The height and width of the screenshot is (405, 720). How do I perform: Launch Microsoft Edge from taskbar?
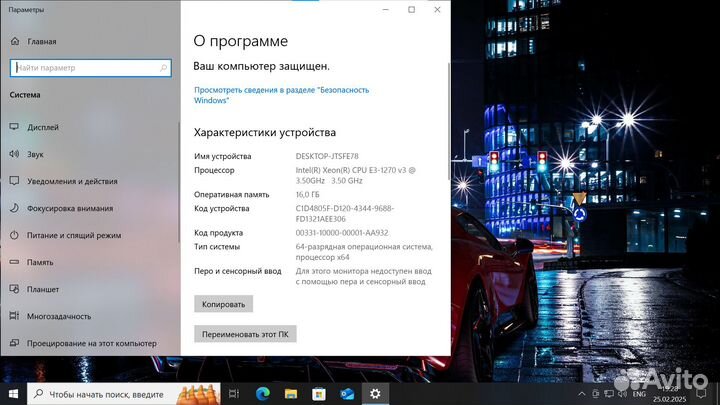[262, 394]
